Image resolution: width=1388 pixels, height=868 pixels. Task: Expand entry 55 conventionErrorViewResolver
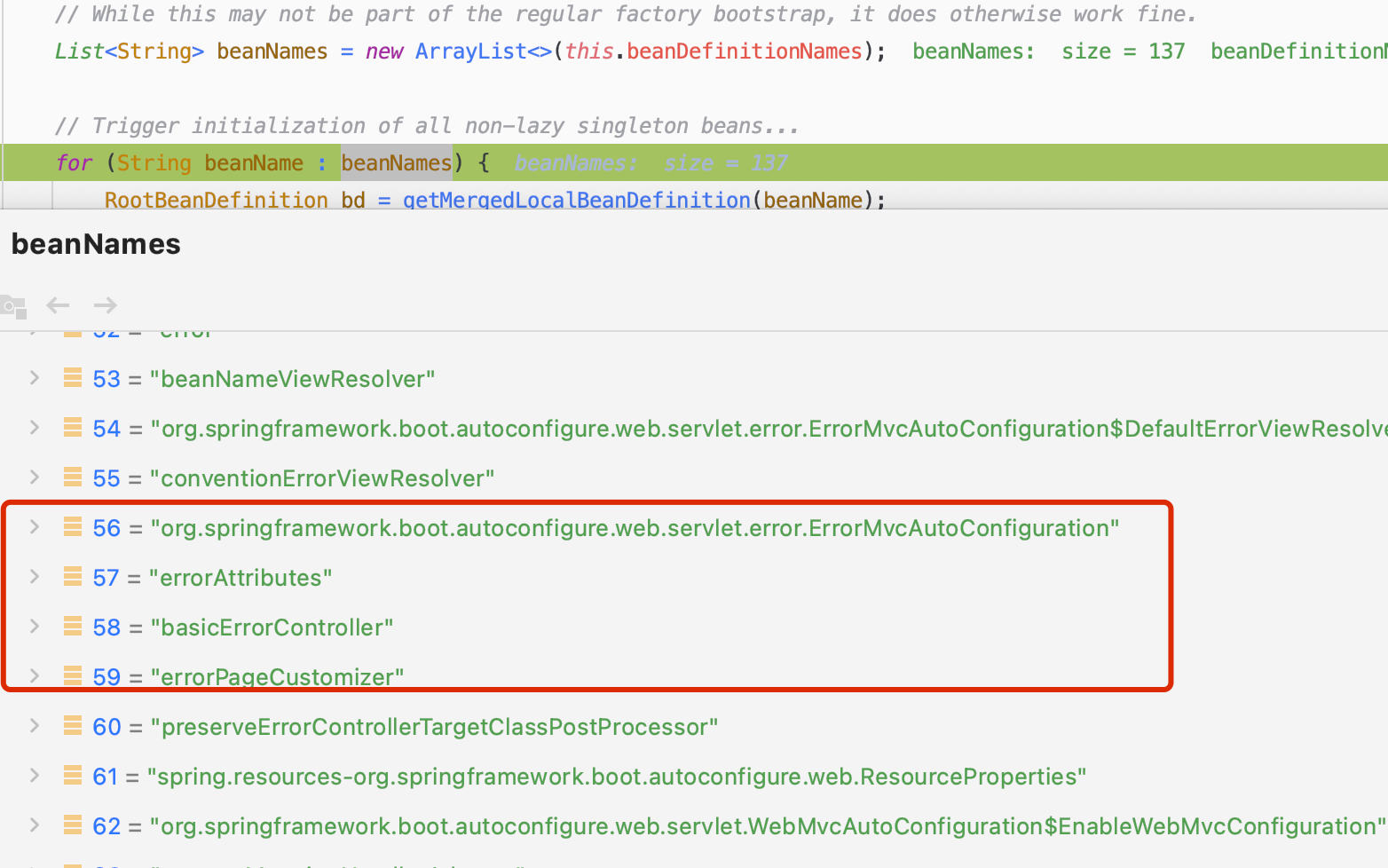coord(35,477)
